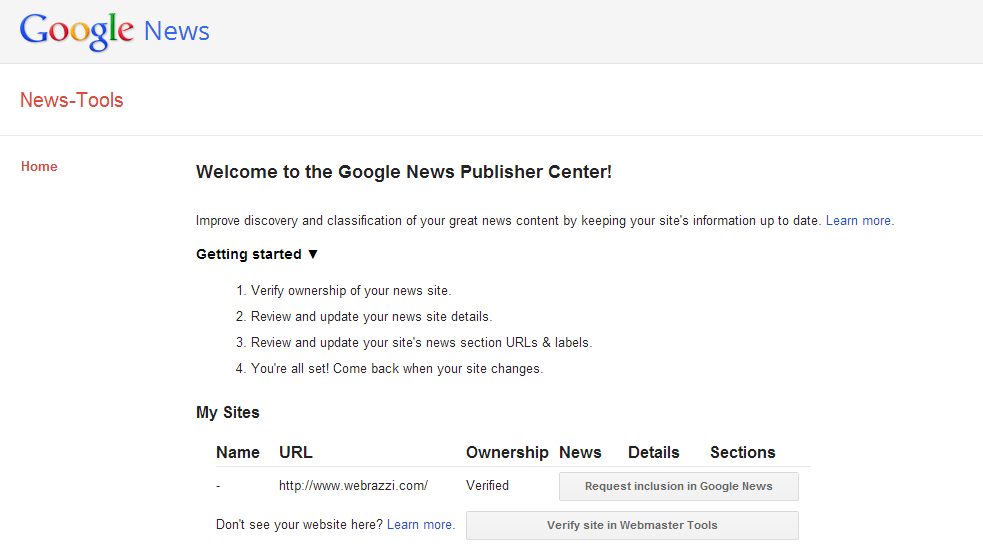Click the Ownership column header
This screenshot has height=552, width=983.
click(507, 452)
